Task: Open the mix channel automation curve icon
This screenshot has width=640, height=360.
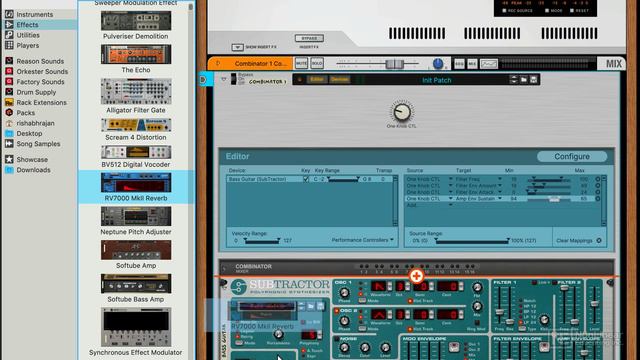Action: coord(489,64)
